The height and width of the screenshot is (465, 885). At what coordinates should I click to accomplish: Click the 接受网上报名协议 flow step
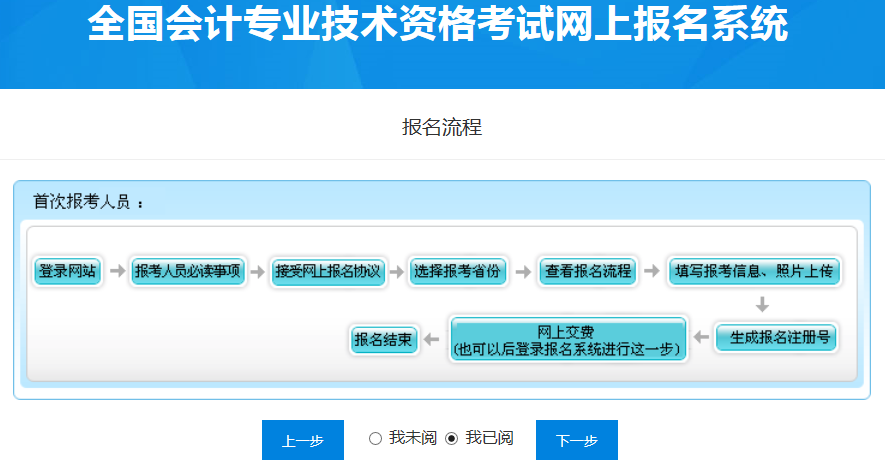[x=328, y=271]
